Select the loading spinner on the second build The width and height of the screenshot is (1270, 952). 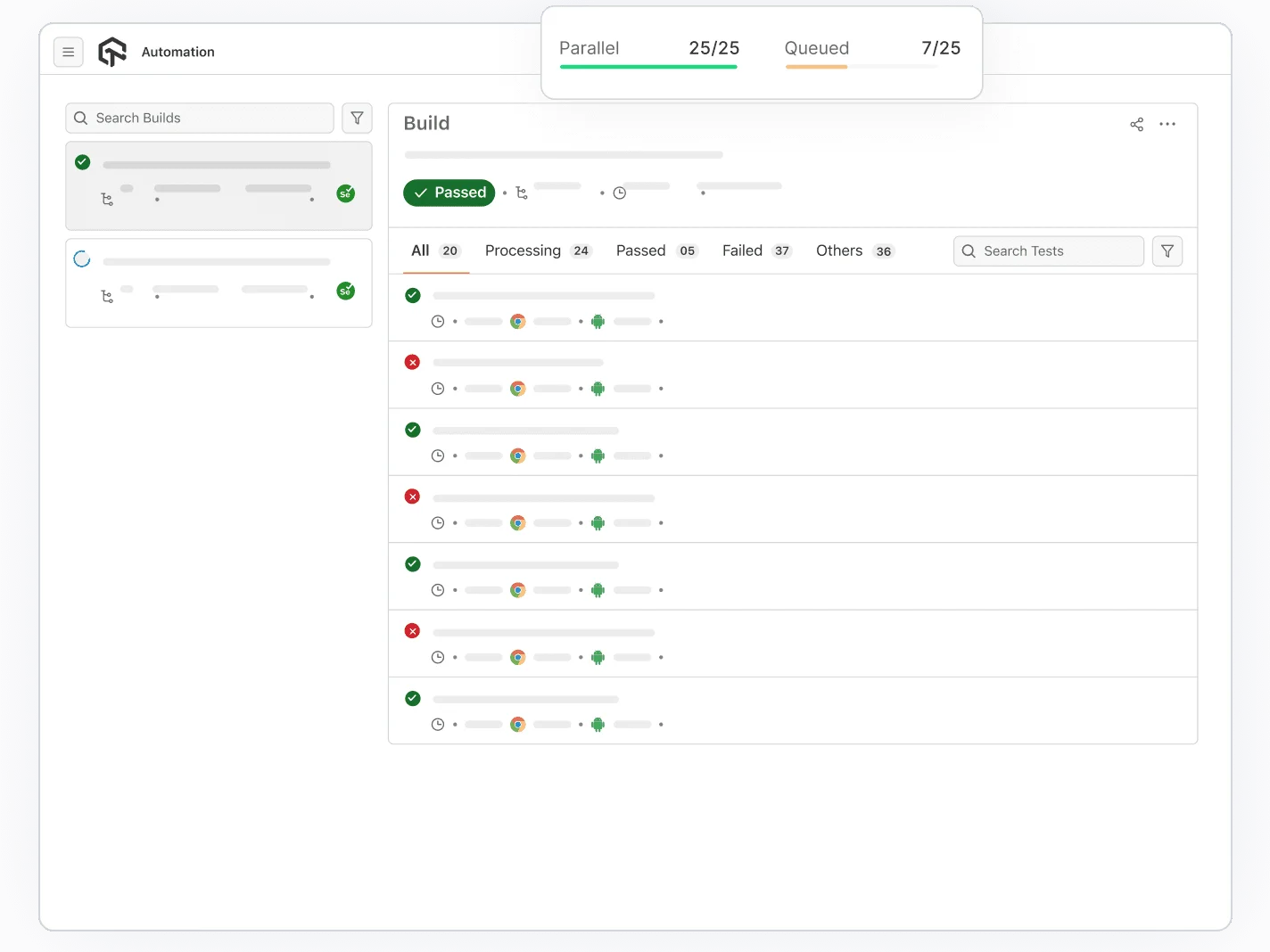pyautogui.click(x=82, y=259)
